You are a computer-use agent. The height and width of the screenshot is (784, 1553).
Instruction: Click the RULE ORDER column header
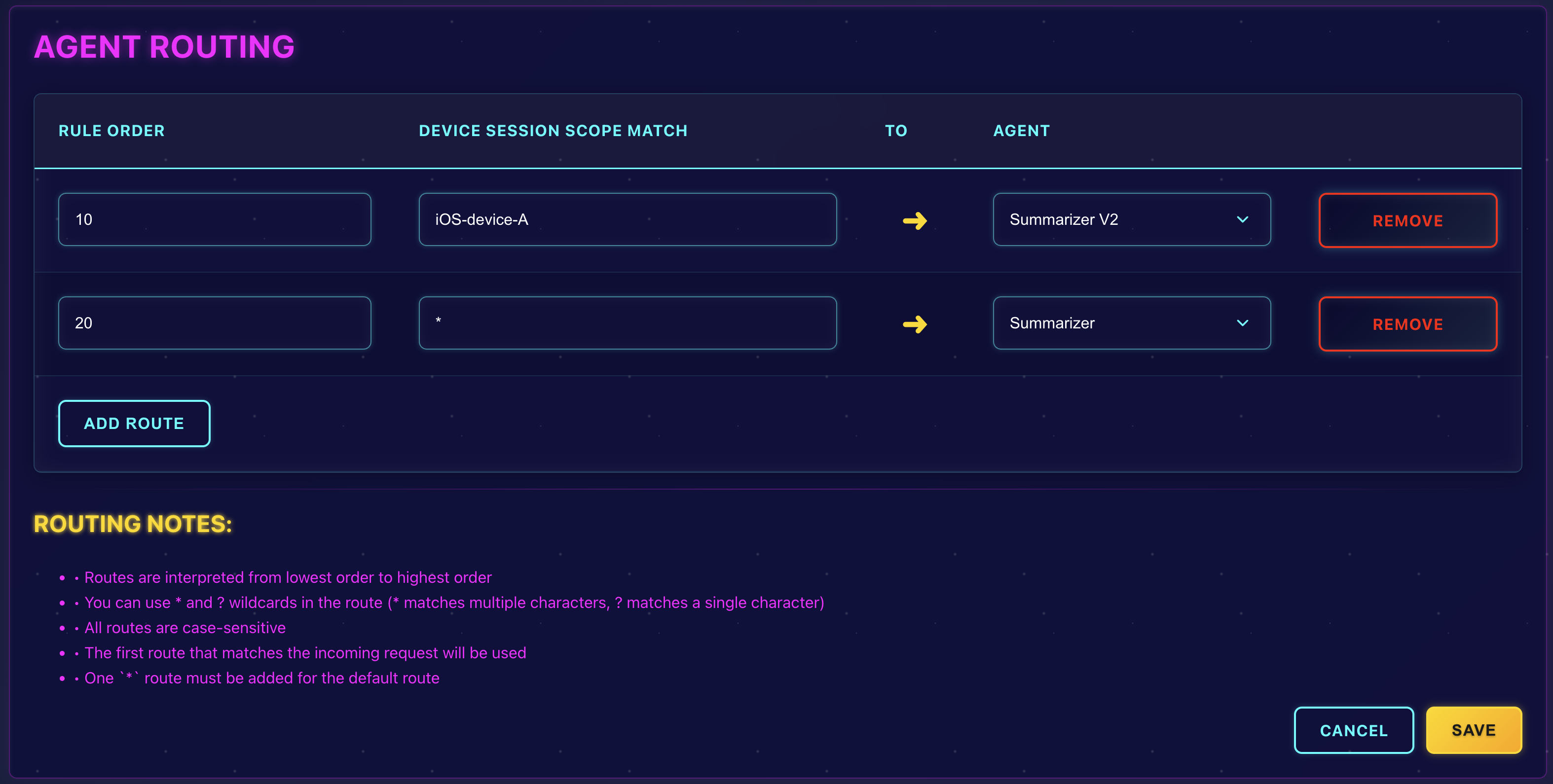pos(111,130)
